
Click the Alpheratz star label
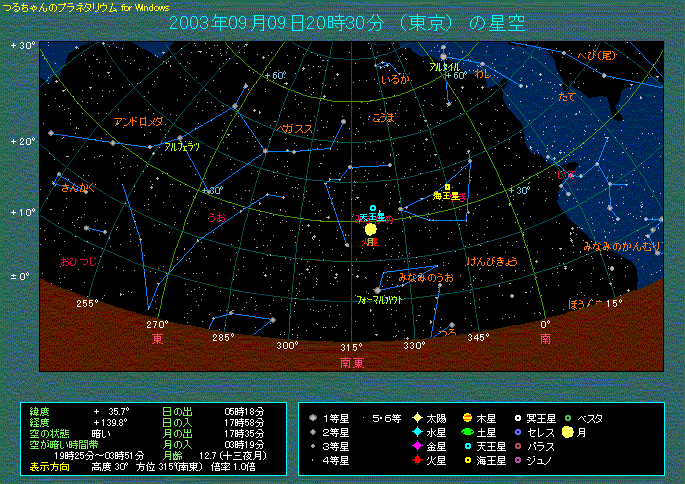pos(182,146)
